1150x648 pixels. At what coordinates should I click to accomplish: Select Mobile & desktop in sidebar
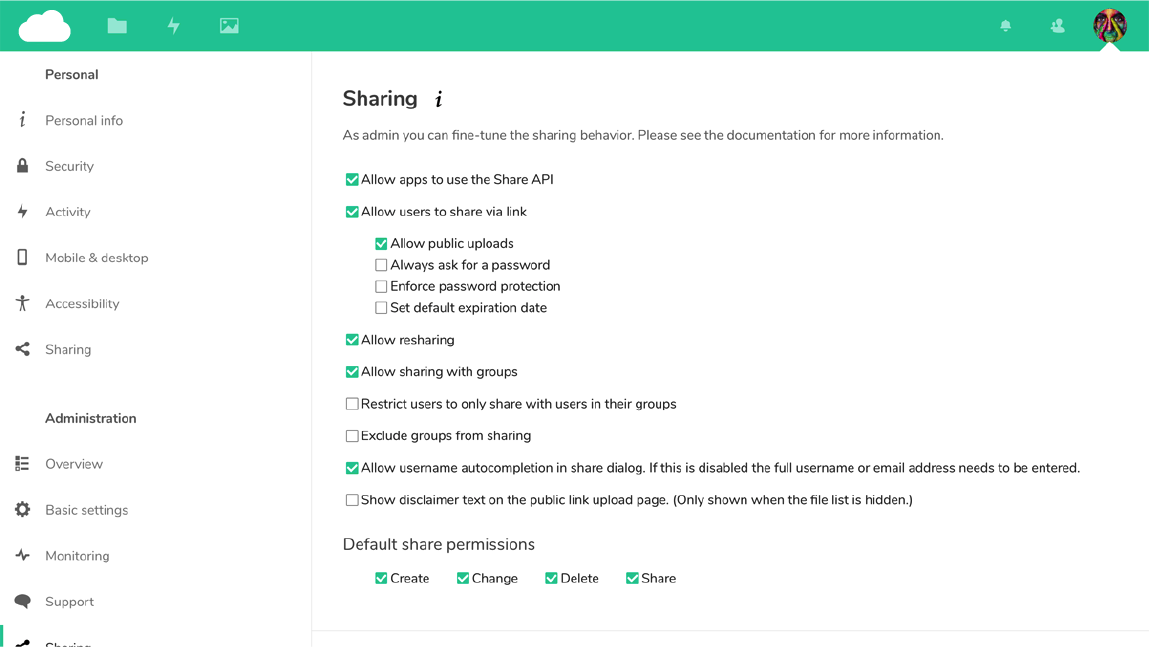pyautogui.click(x=96, y=258)
